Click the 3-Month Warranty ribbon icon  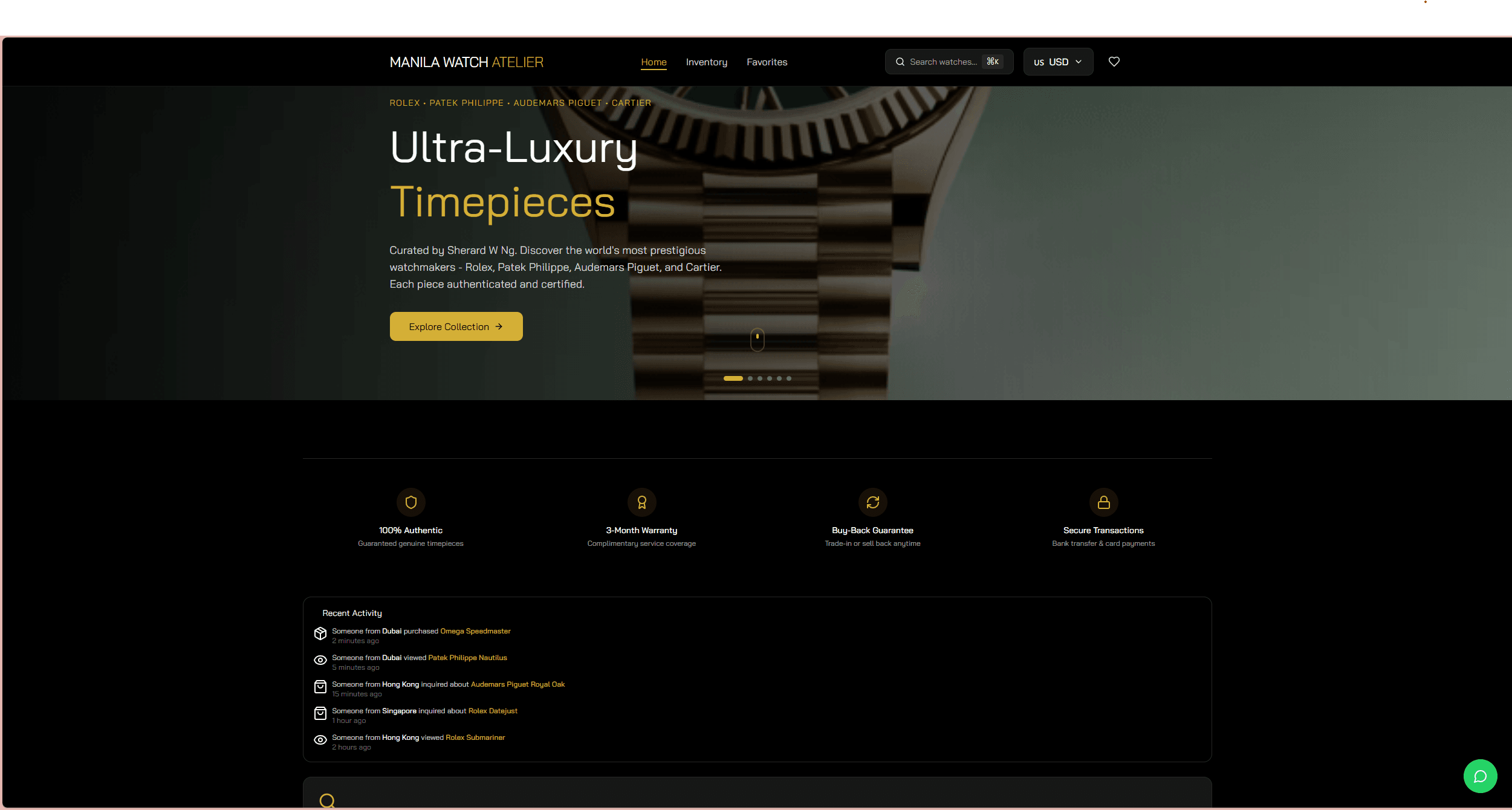click(641, 502)
